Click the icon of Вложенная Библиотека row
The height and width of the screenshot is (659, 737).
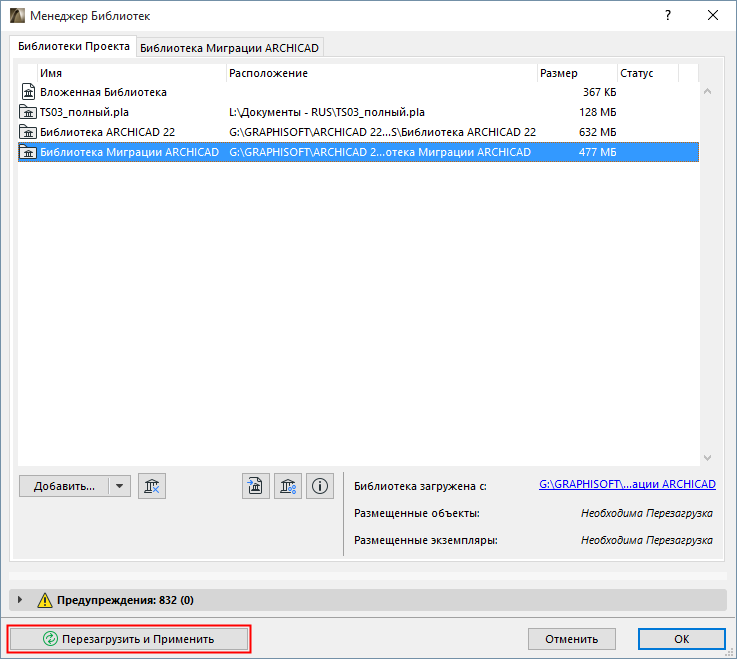click(x=28, y=92)
